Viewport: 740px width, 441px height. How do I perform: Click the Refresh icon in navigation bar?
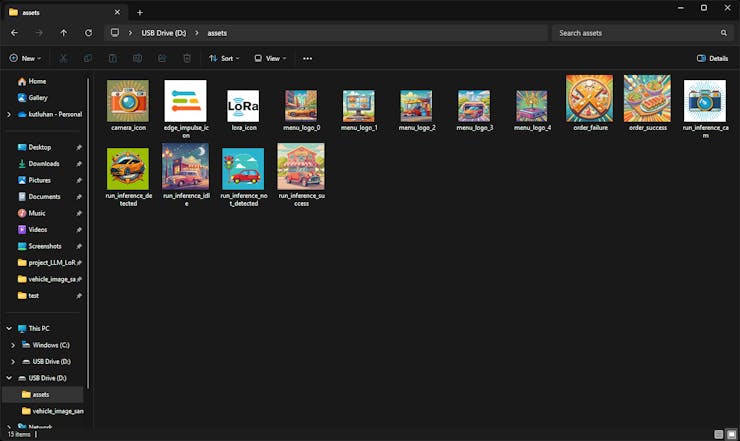coord(89,33)
